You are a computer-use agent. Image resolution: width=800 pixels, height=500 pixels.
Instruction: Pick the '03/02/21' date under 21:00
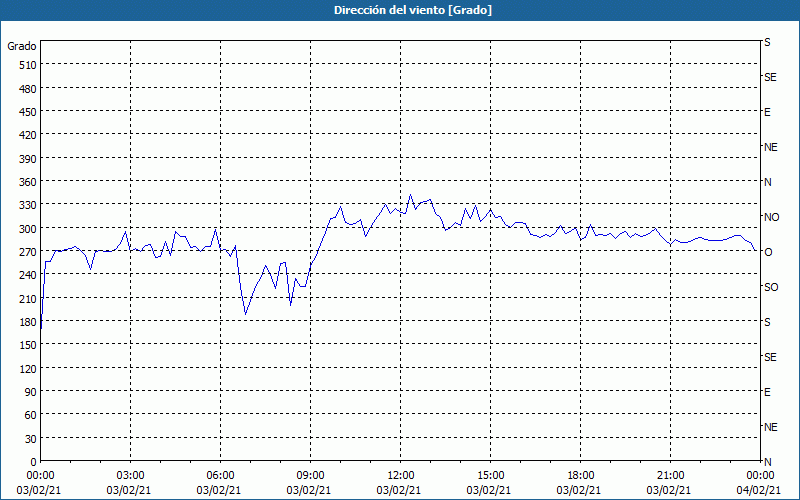point(669,490)
